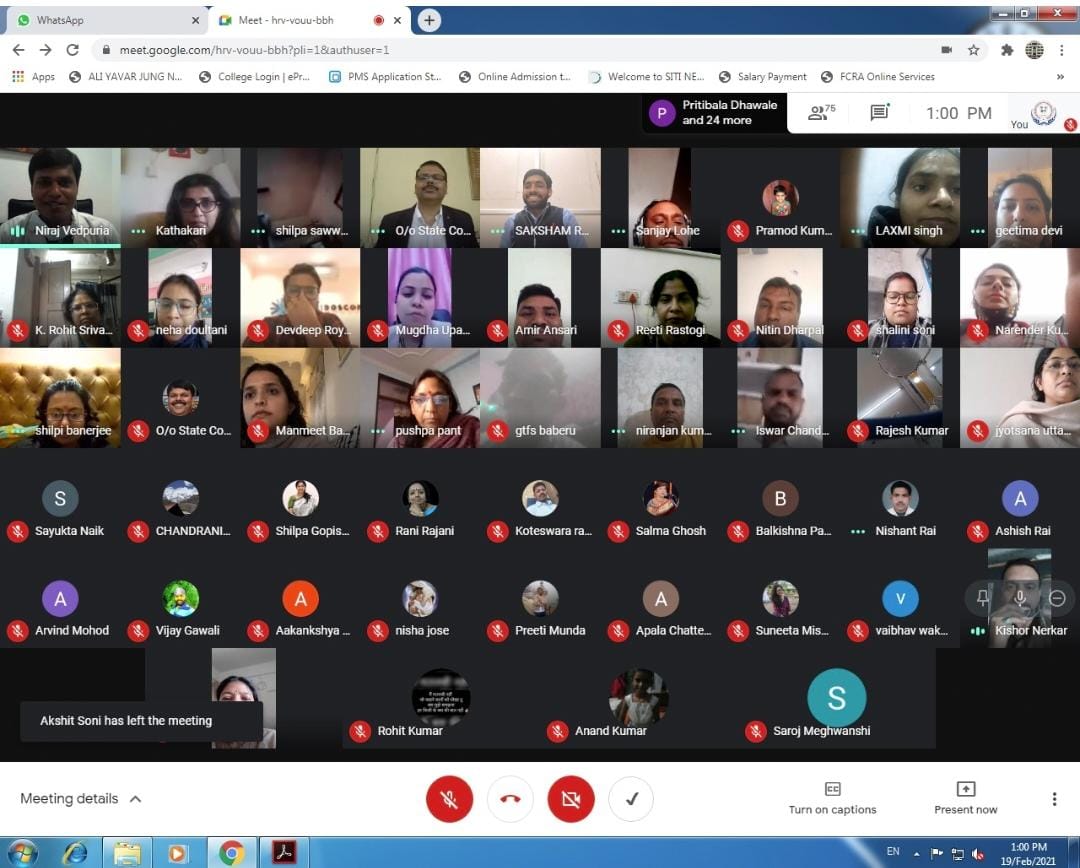Toggle the microphone mute button
1080x868 pixels.
449,799
